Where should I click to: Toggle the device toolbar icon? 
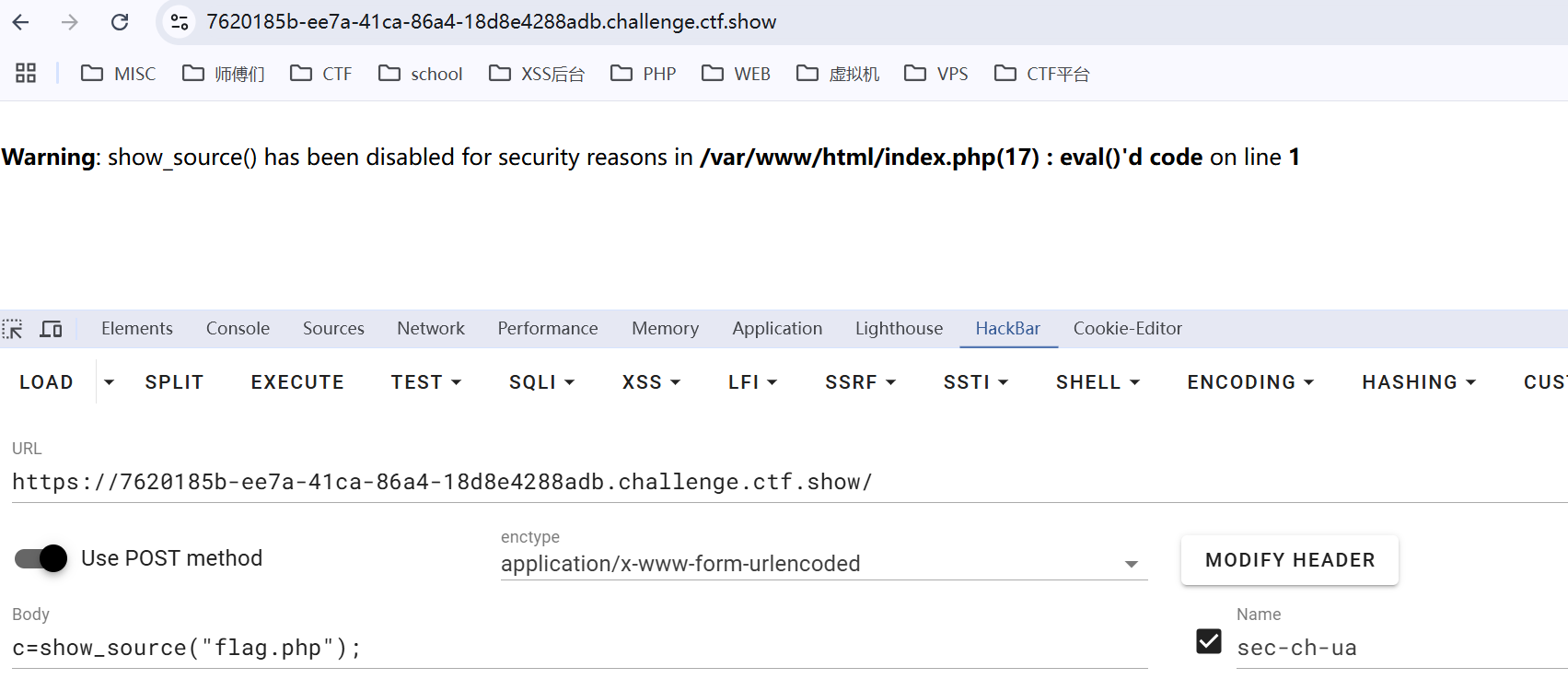(x=51, y=329)
